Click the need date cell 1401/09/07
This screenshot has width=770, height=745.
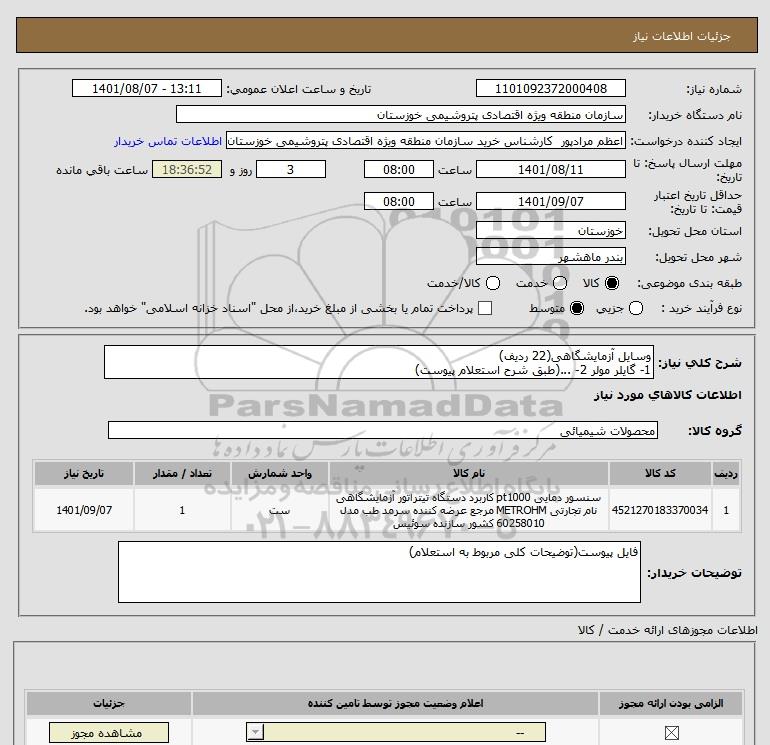(84, 510)
